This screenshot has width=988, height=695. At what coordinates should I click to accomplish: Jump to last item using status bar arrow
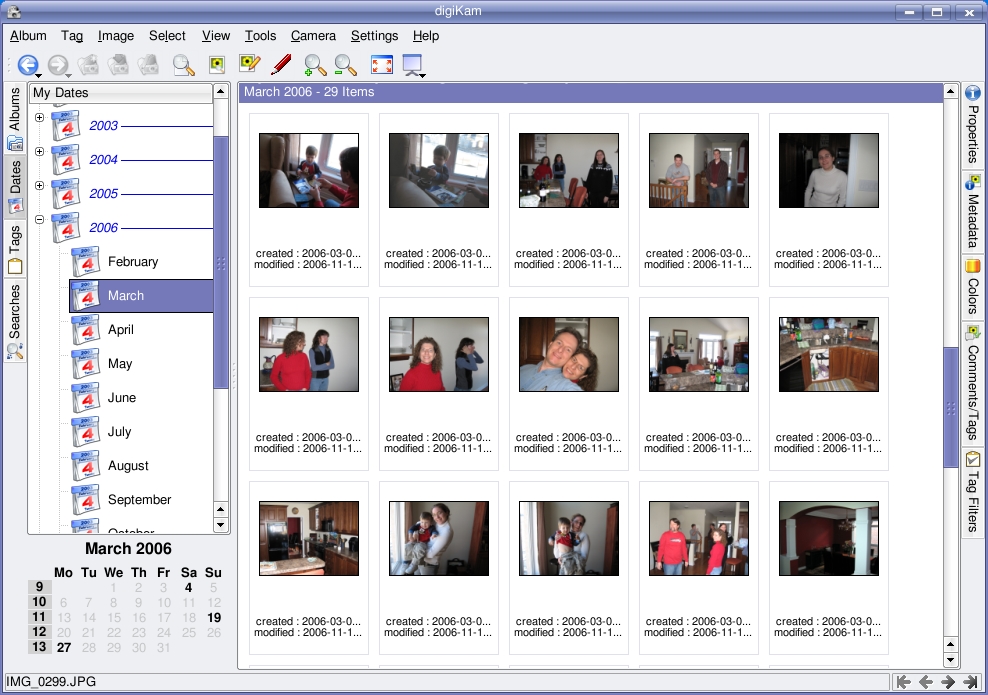tap(970, 682)
